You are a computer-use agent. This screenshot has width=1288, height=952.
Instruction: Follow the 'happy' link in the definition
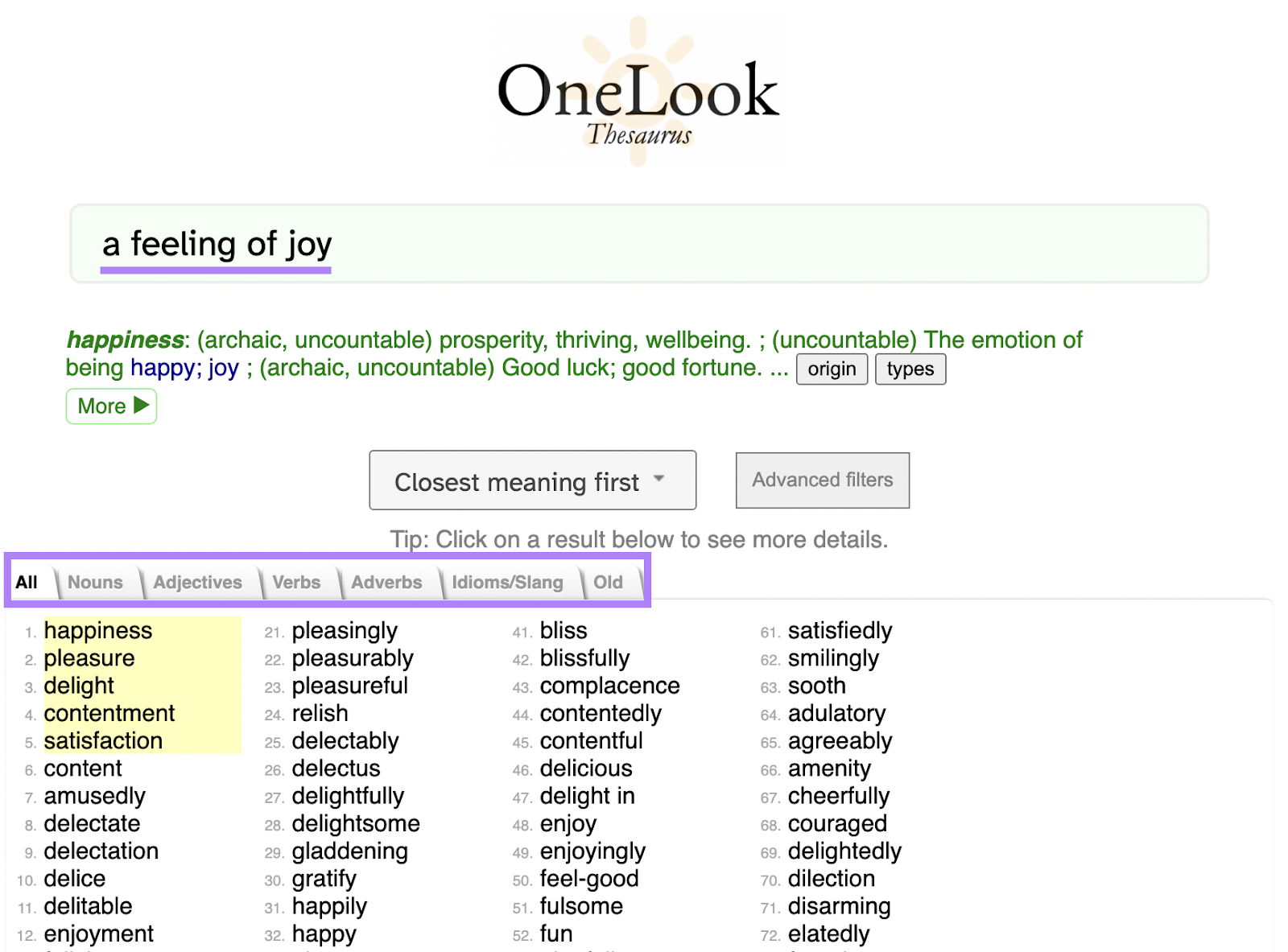coord(163,368)
